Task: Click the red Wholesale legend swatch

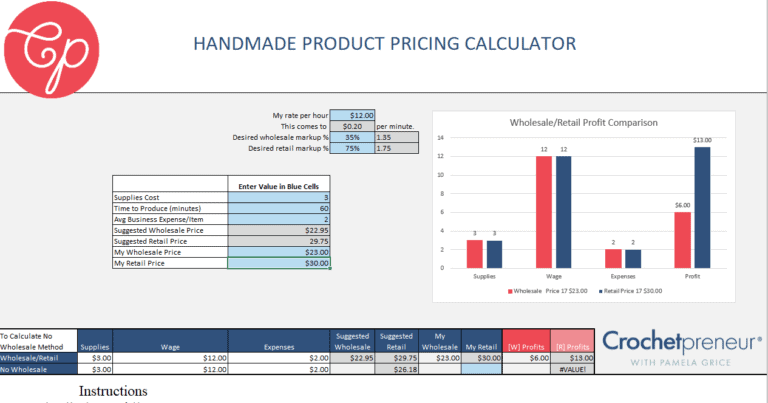Action: click(510, 291)
